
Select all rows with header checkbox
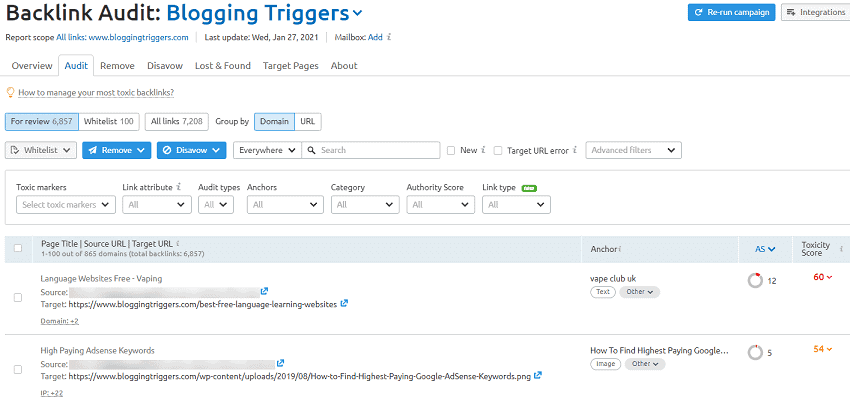pyautogui.click(x=18, y=248)
